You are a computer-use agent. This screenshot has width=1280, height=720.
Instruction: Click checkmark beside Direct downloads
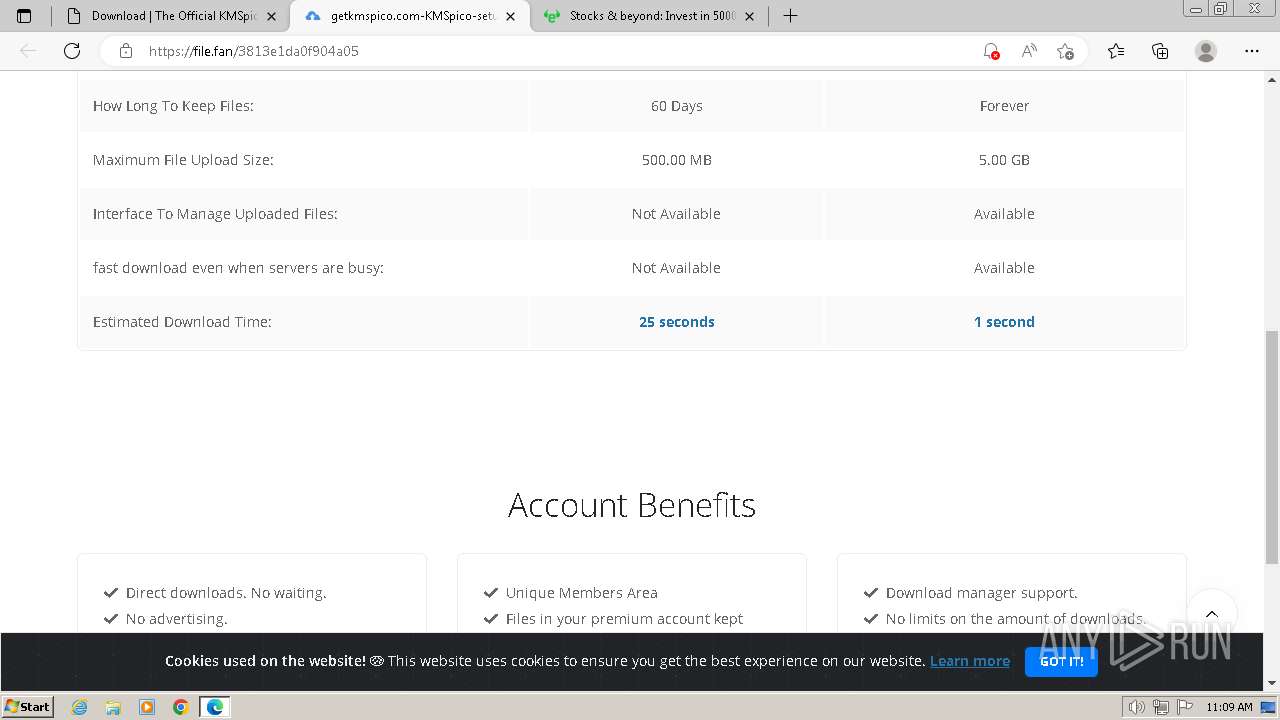click(111, 593)
